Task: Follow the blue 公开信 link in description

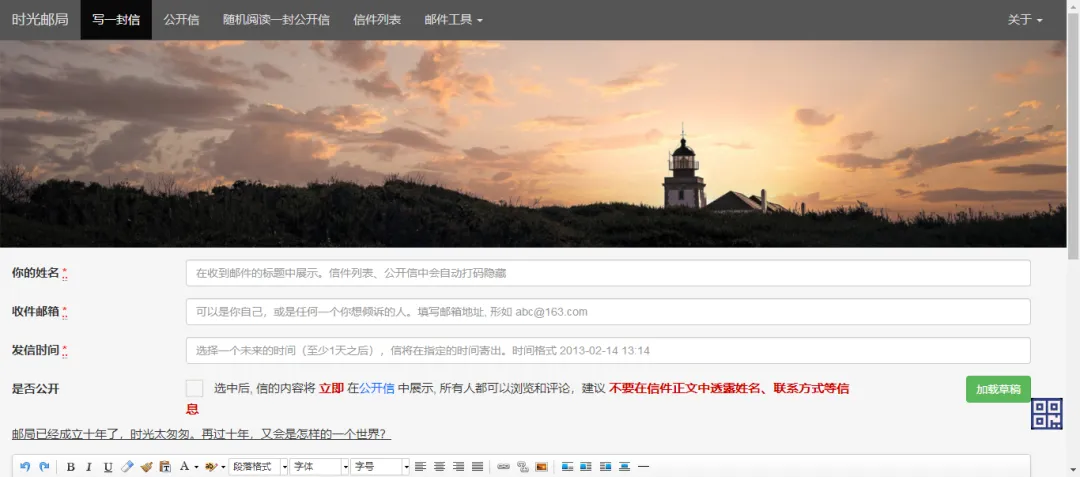Action: [x=376, y=388]
